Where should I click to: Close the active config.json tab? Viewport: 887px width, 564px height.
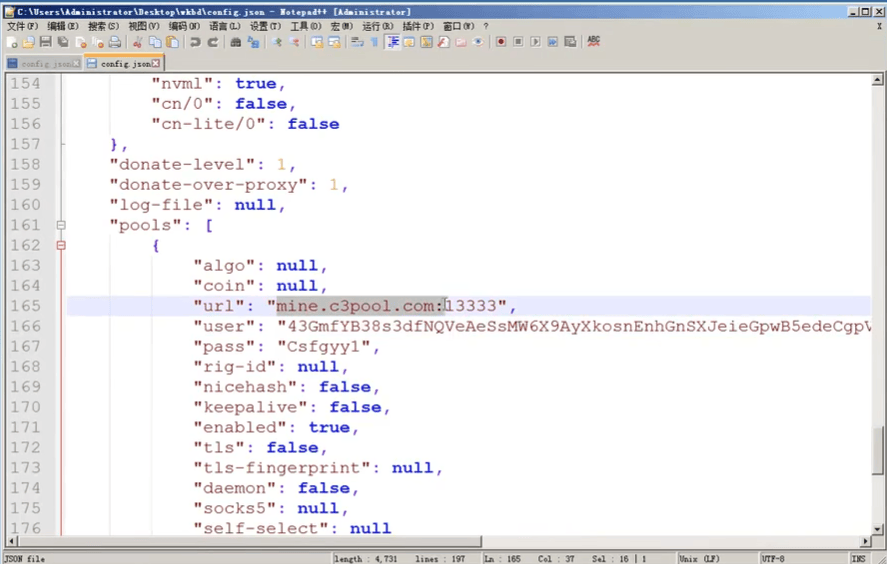tap(156, 64)
